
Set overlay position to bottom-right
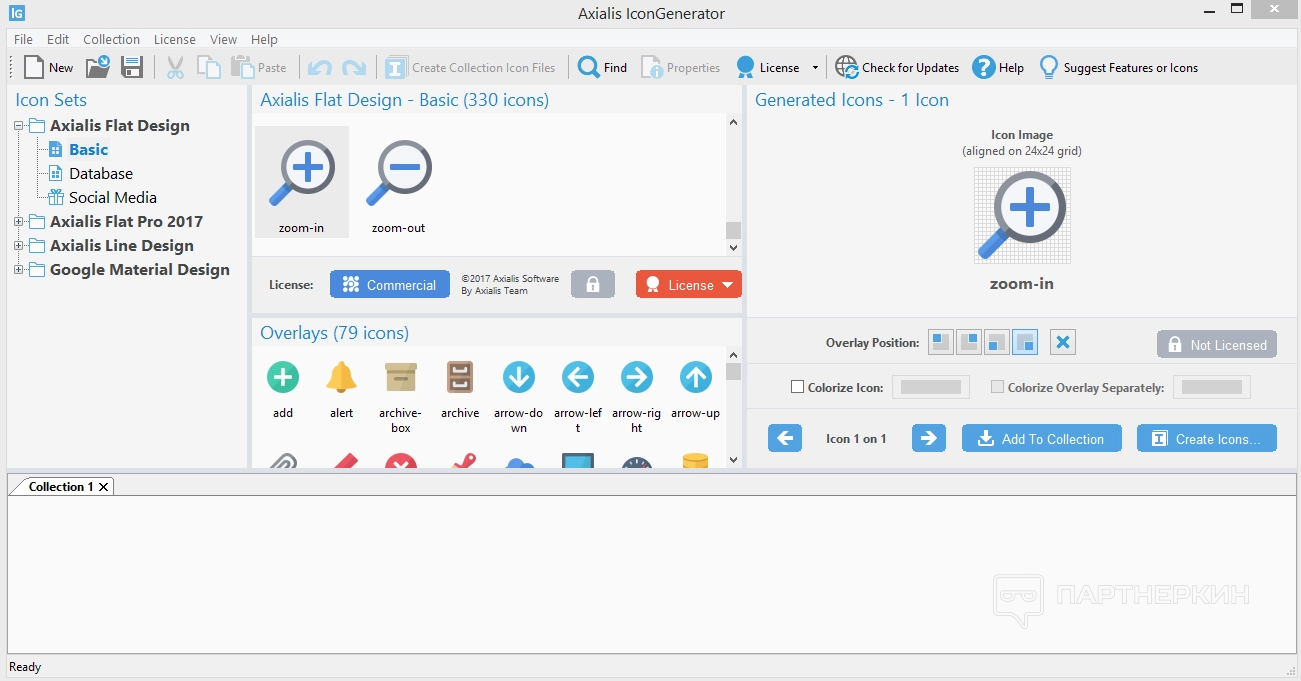pyautogui.click(x=1025, y=343)
